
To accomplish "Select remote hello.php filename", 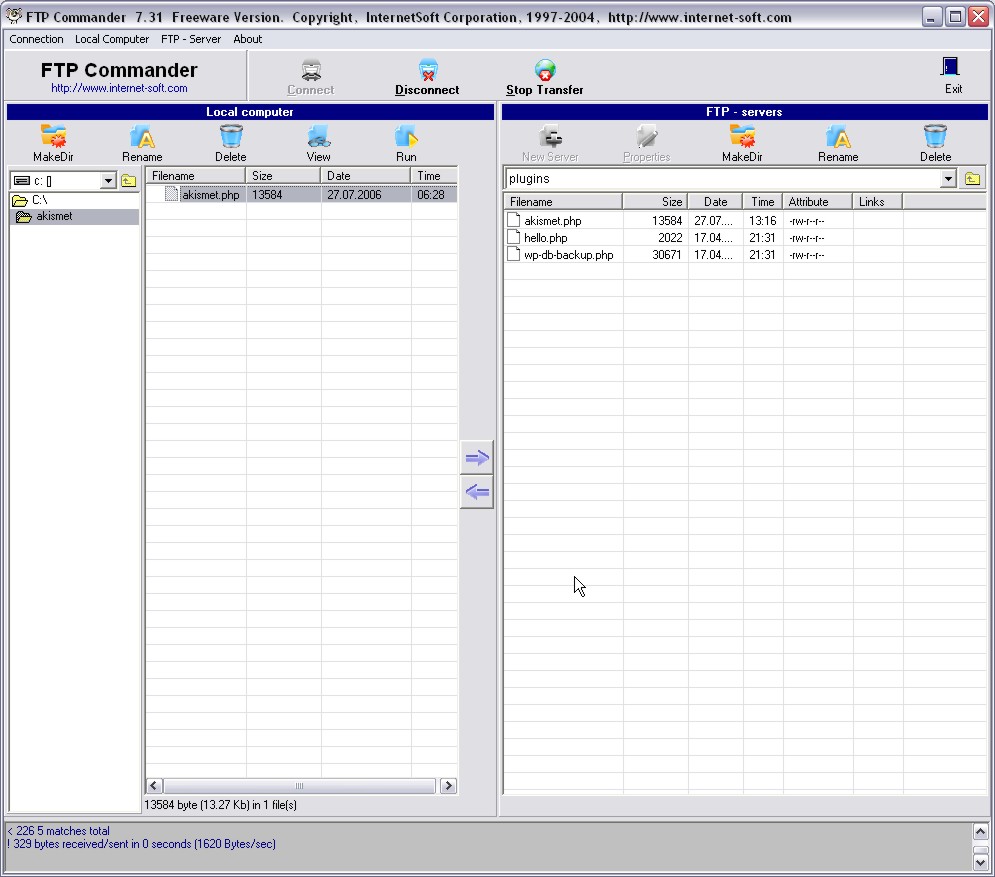I will (546, 238).
